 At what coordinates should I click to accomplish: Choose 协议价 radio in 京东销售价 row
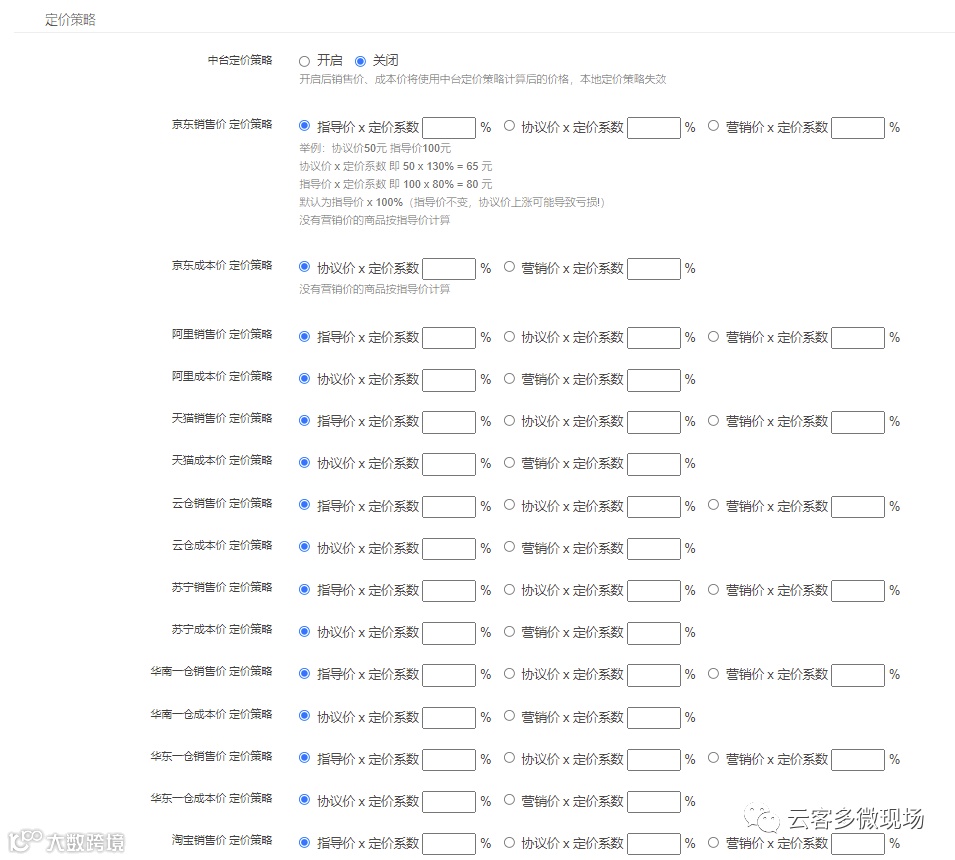(x=509, y=126)
